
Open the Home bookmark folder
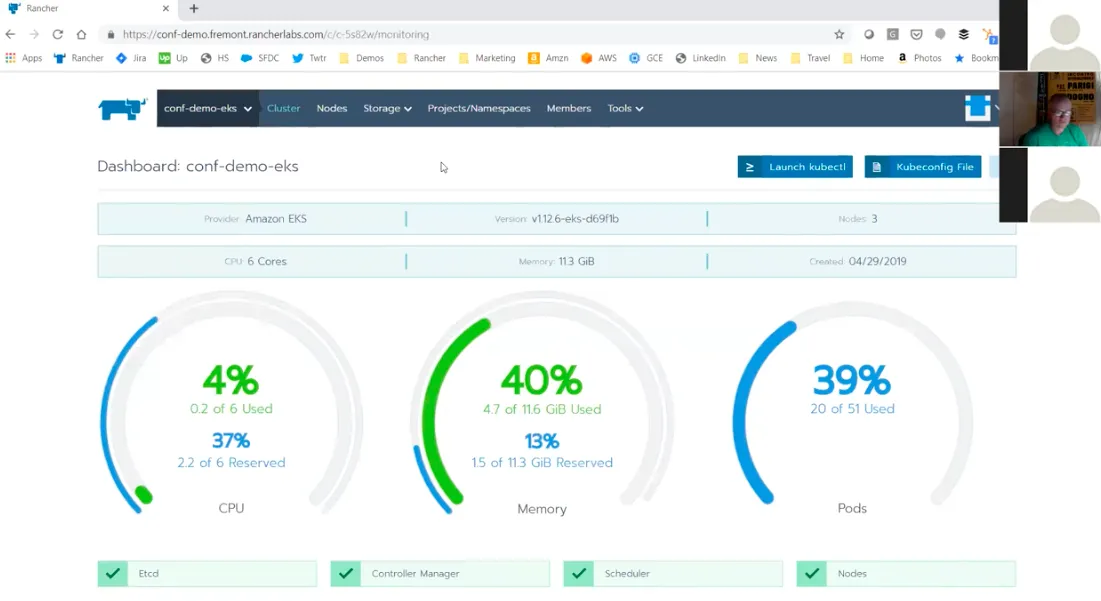click(x=864, y=58)
